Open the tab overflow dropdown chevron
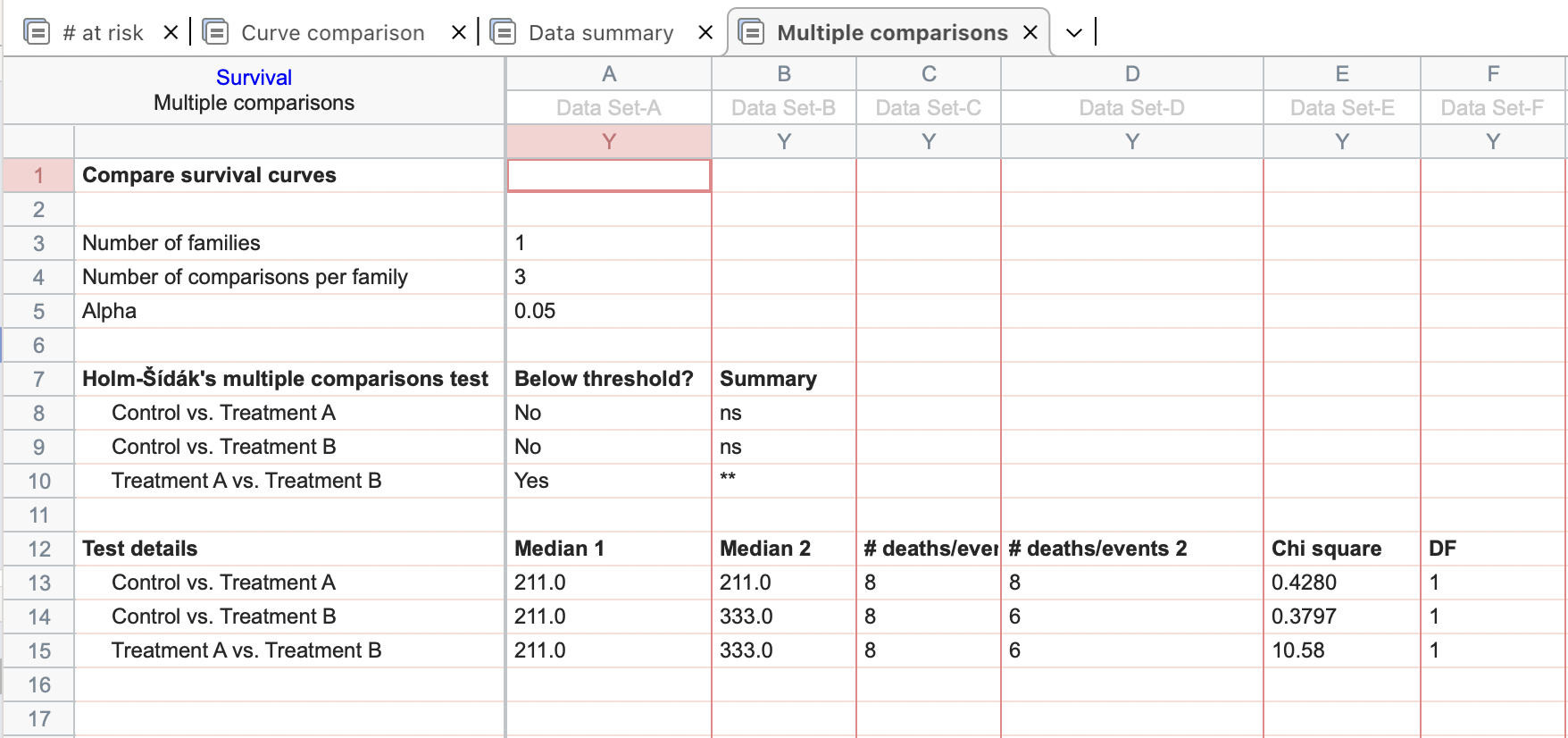Viewport: 1568px width, 738px height. coord(1074,33)
